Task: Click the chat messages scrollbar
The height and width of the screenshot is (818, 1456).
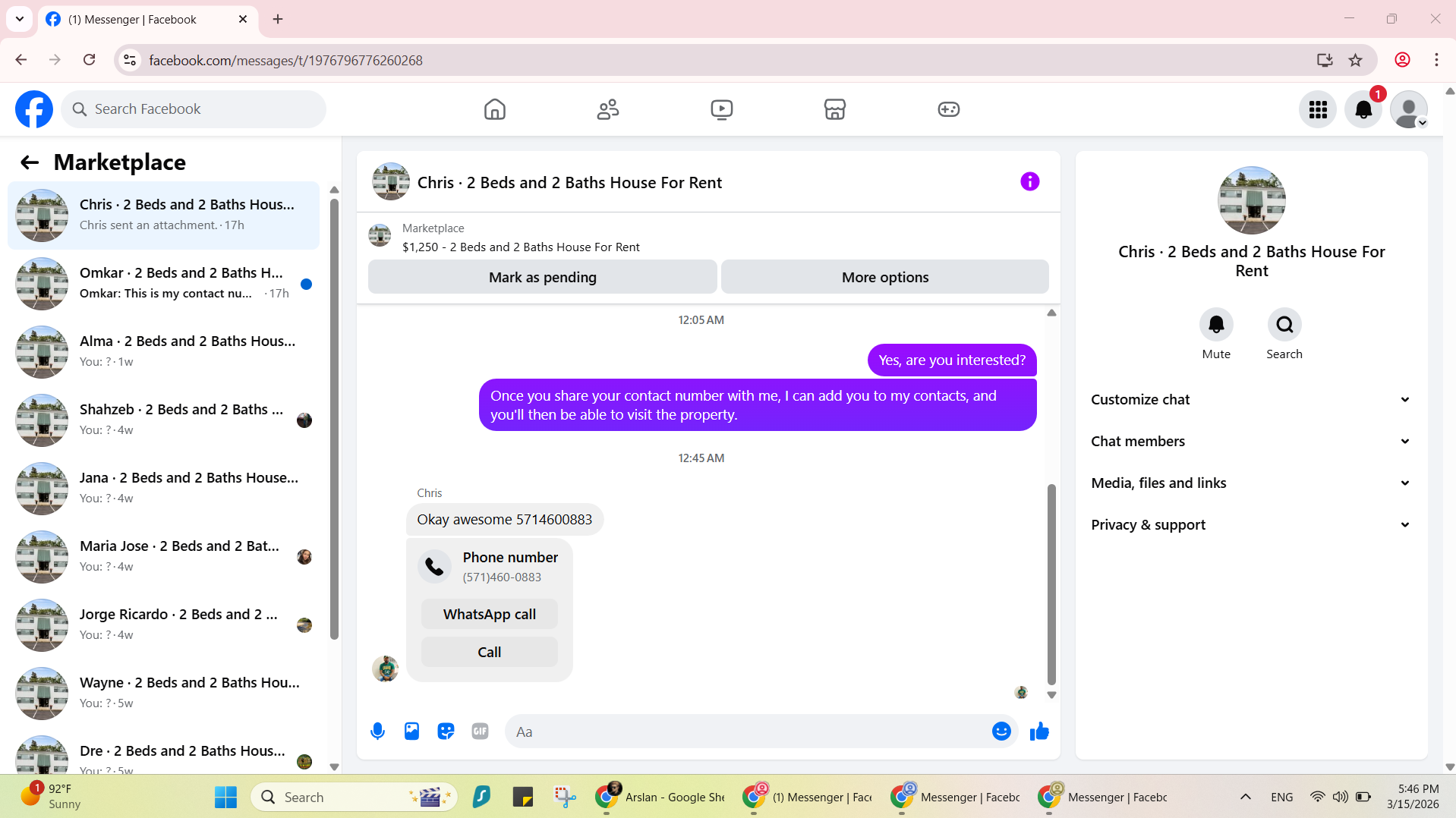Action: [x=1051, y=584]
